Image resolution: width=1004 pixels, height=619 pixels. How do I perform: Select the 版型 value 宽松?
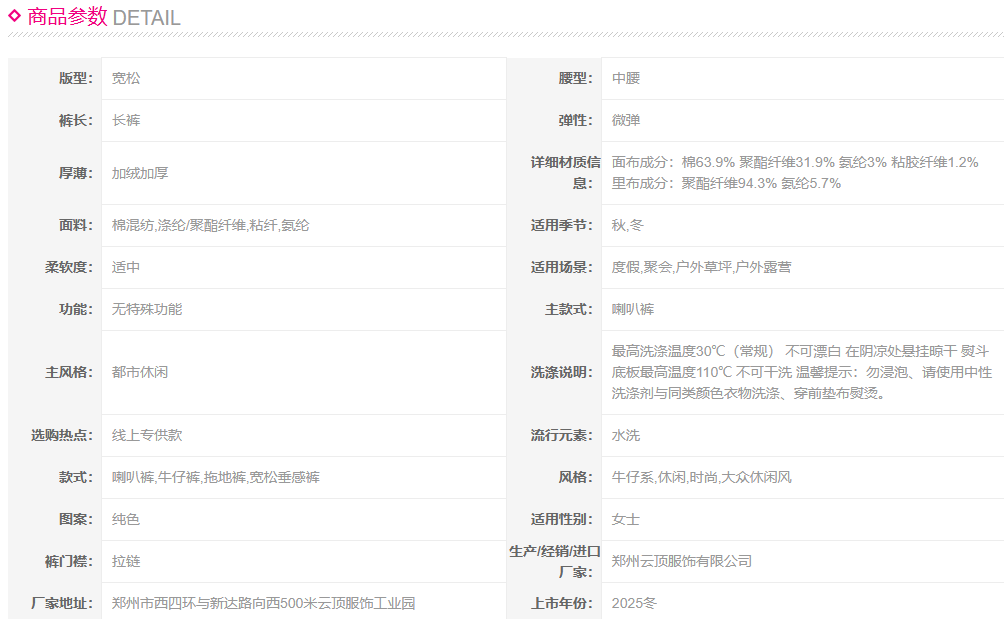[126, 78]
